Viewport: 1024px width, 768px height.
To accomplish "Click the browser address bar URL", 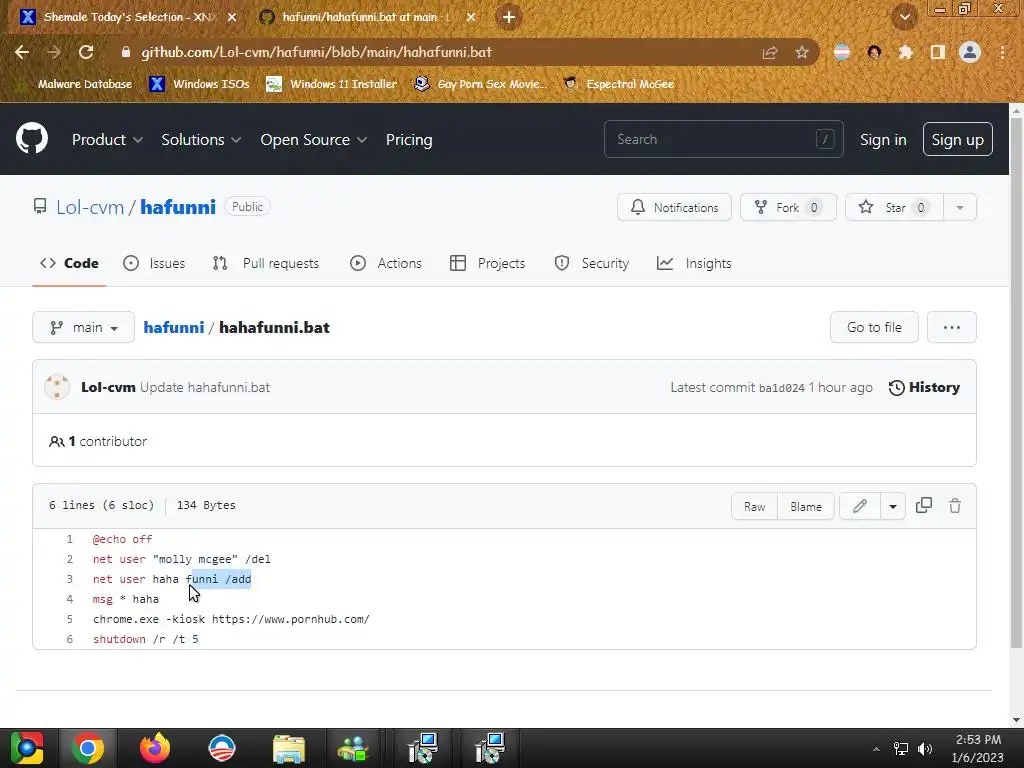I will pos(317,52).
